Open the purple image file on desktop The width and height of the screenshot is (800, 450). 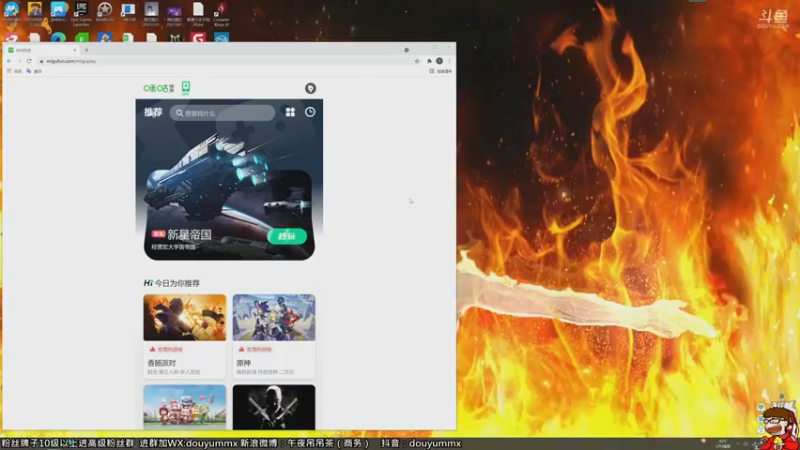pos(174,15)
